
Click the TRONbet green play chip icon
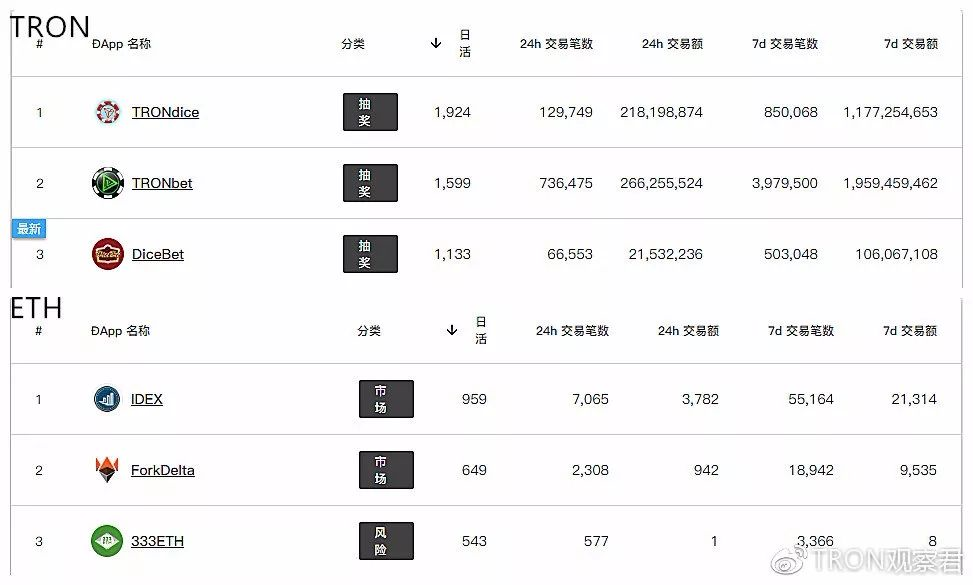107,183
